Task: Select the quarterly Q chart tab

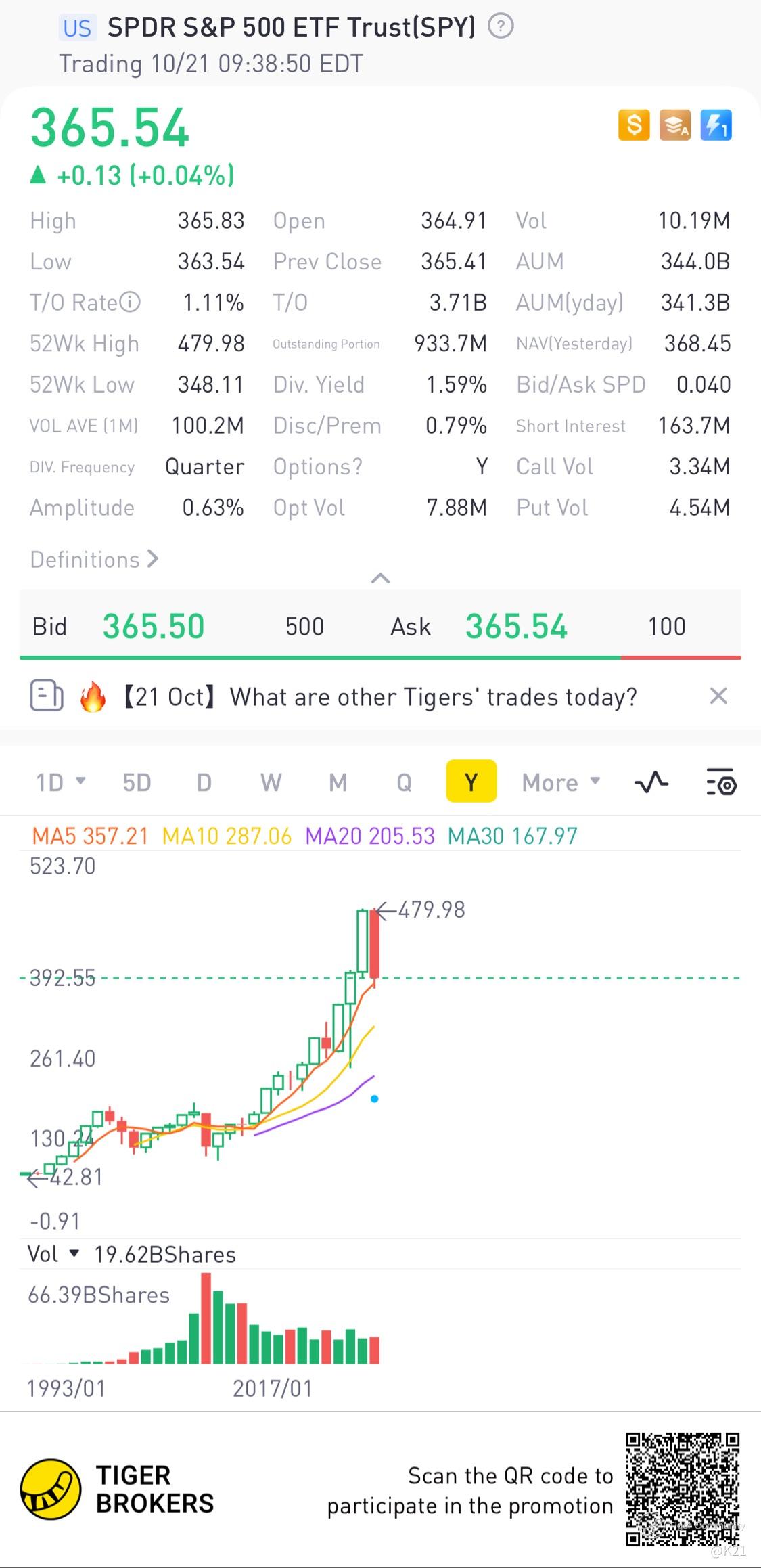Action: [x=404, y=782]
